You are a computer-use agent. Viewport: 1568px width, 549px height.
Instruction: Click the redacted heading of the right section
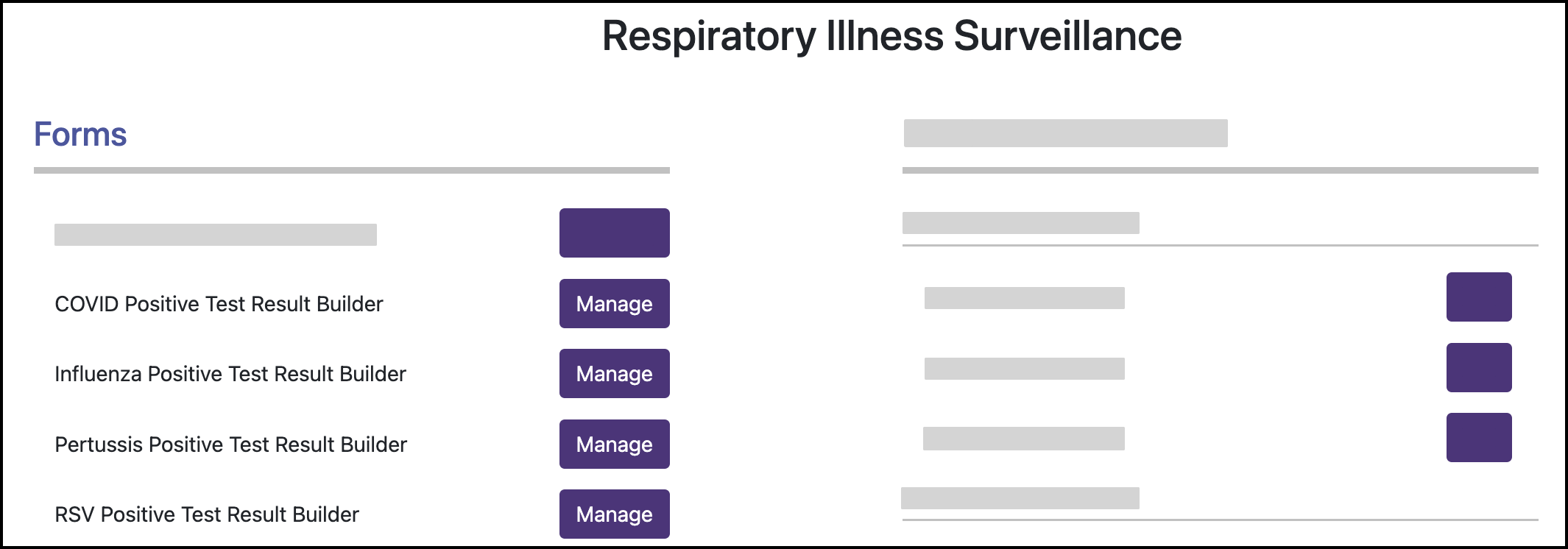tap(1065, 133)
